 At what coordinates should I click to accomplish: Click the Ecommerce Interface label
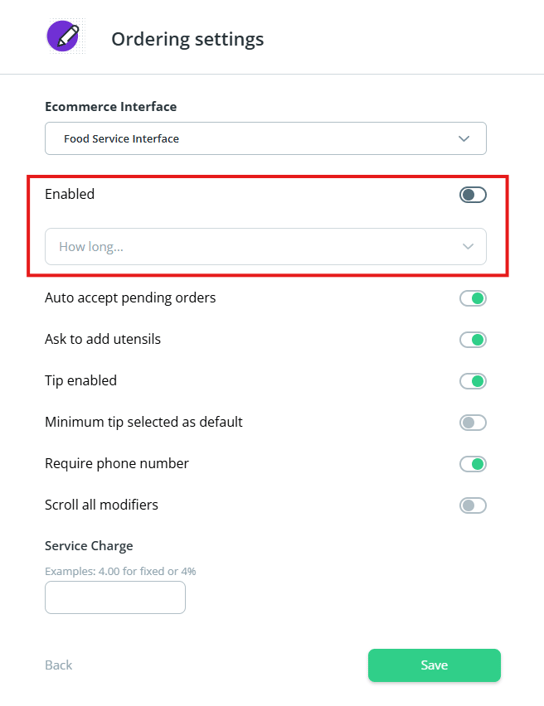click(111, 107)
